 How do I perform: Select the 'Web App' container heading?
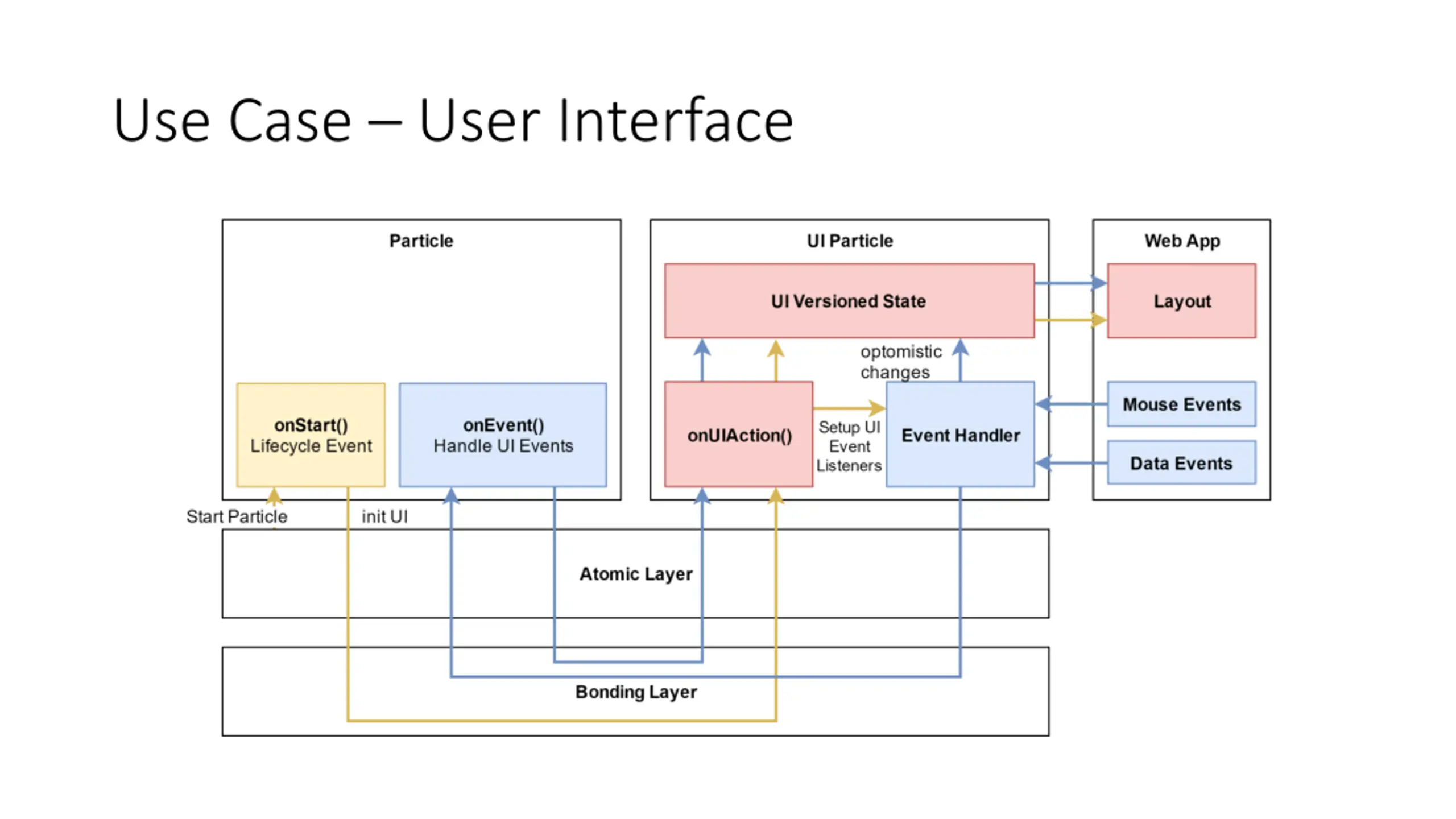point(1182,241)
